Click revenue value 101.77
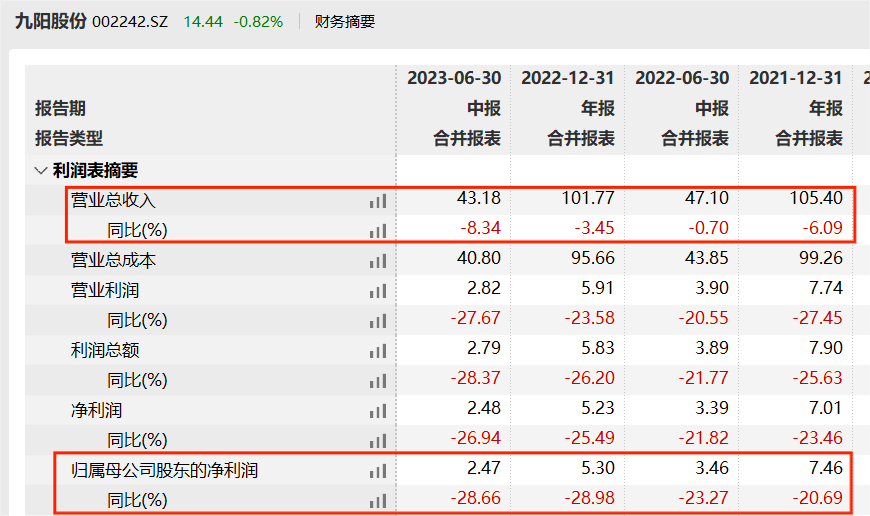The height and width of the screenshot is (516, 870). [x=588, y=198]
